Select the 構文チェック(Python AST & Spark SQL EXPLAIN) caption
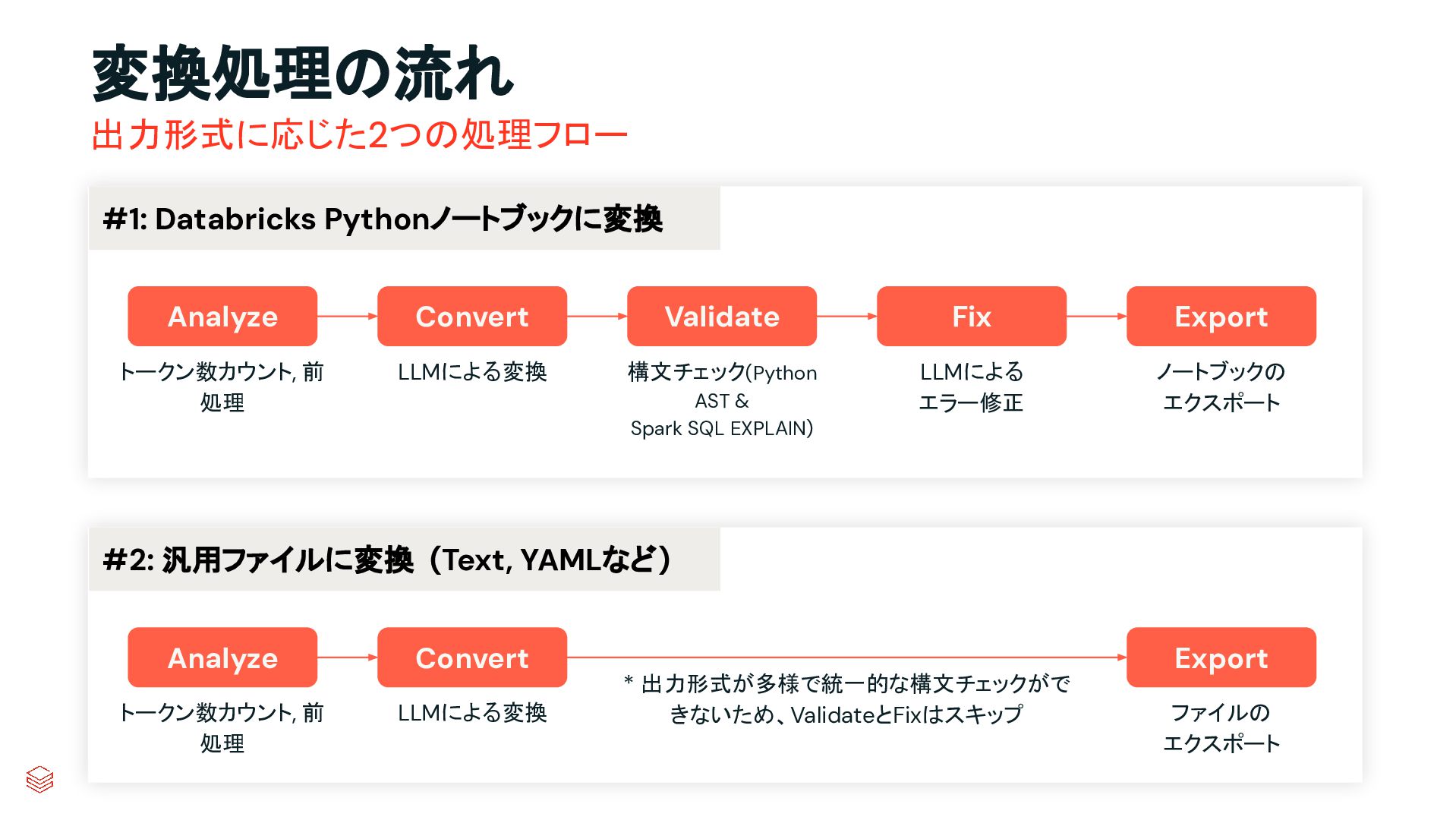1456x820 pixels. (x=721, y=400)
